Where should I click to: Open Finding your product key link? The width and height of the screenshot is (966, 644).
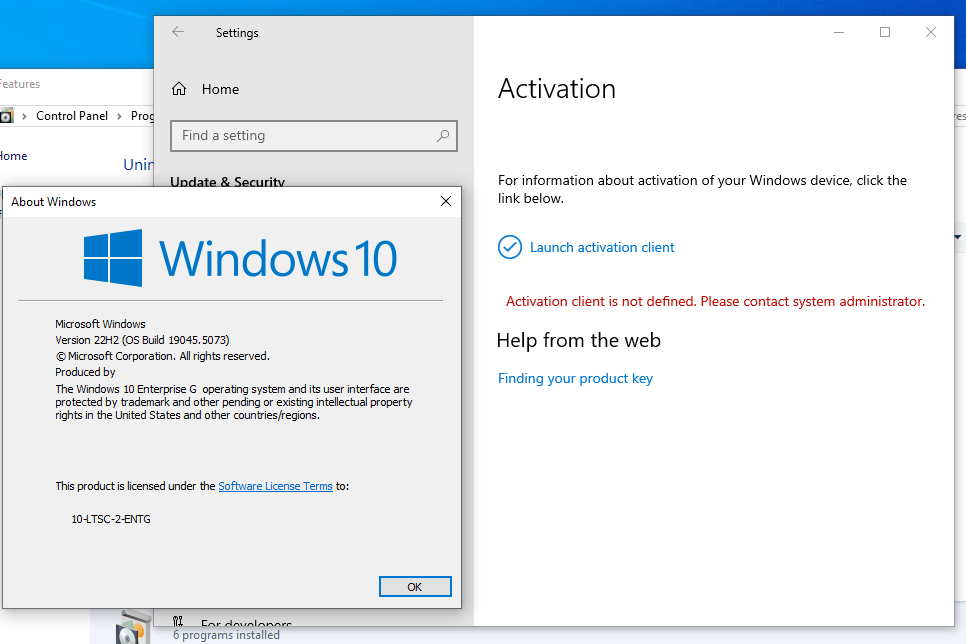click(575, 378)
